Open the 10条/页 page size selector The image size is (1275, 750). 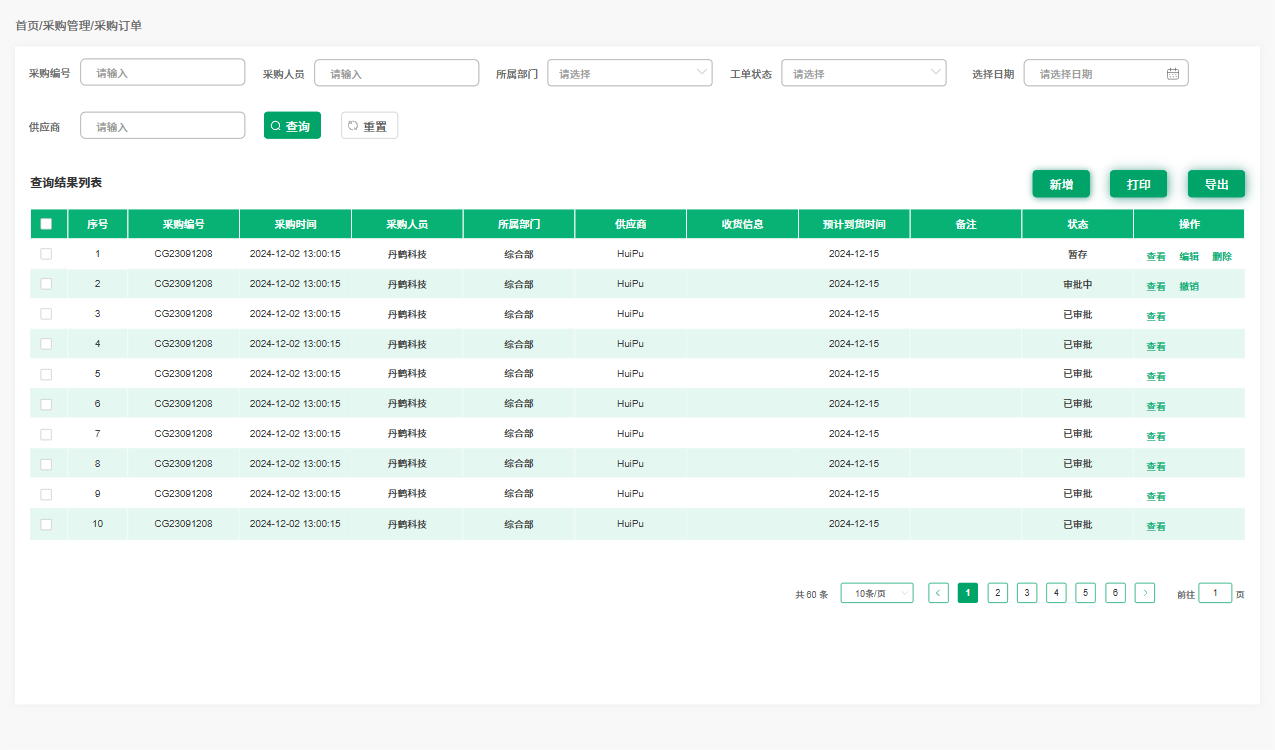point(877,593)
